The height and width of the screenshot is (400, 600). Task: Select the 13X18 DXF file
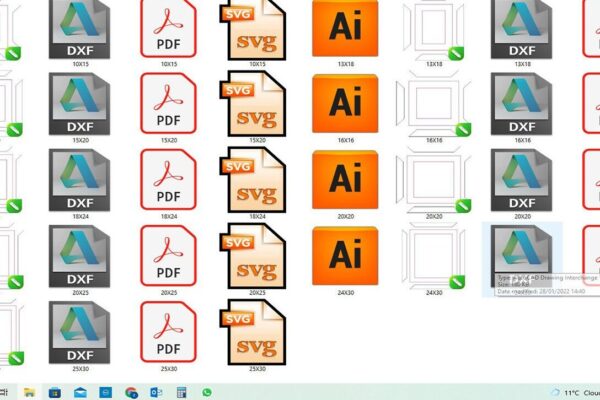pyautogui.click(x=521, y=29)
